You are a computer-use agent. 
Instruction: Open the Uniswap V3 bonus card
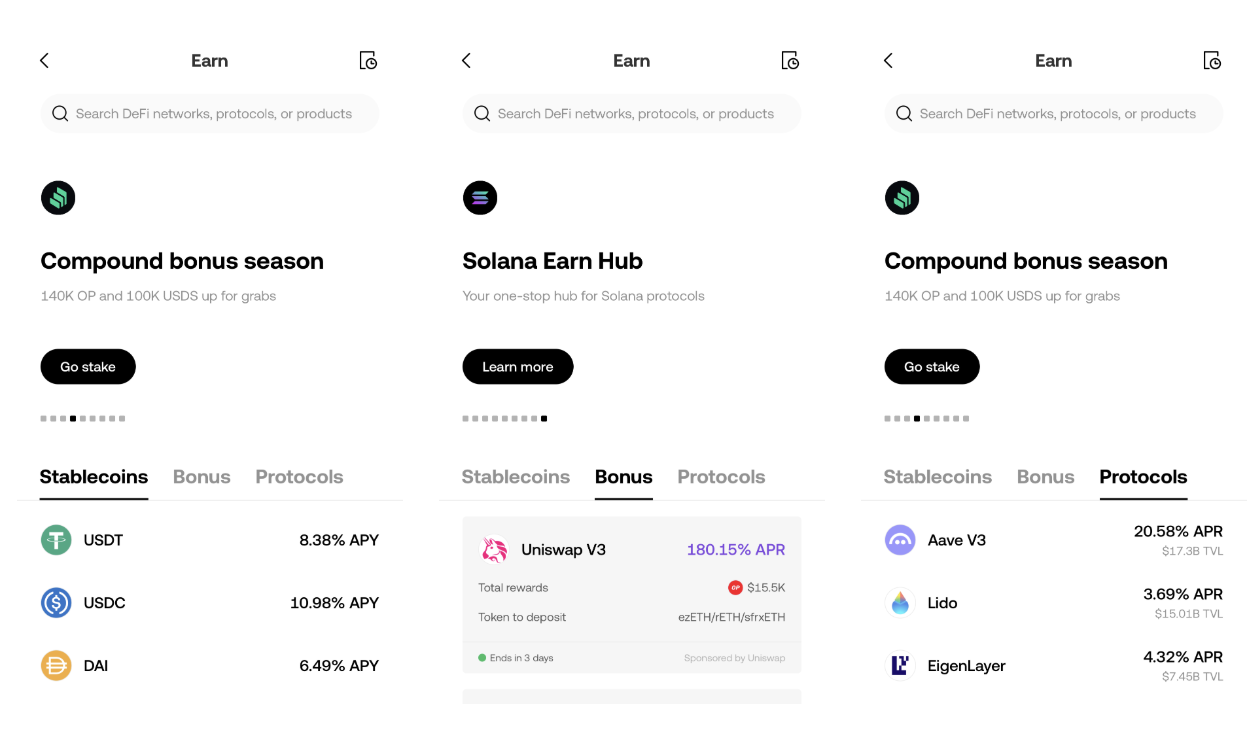tap(631, 595)
